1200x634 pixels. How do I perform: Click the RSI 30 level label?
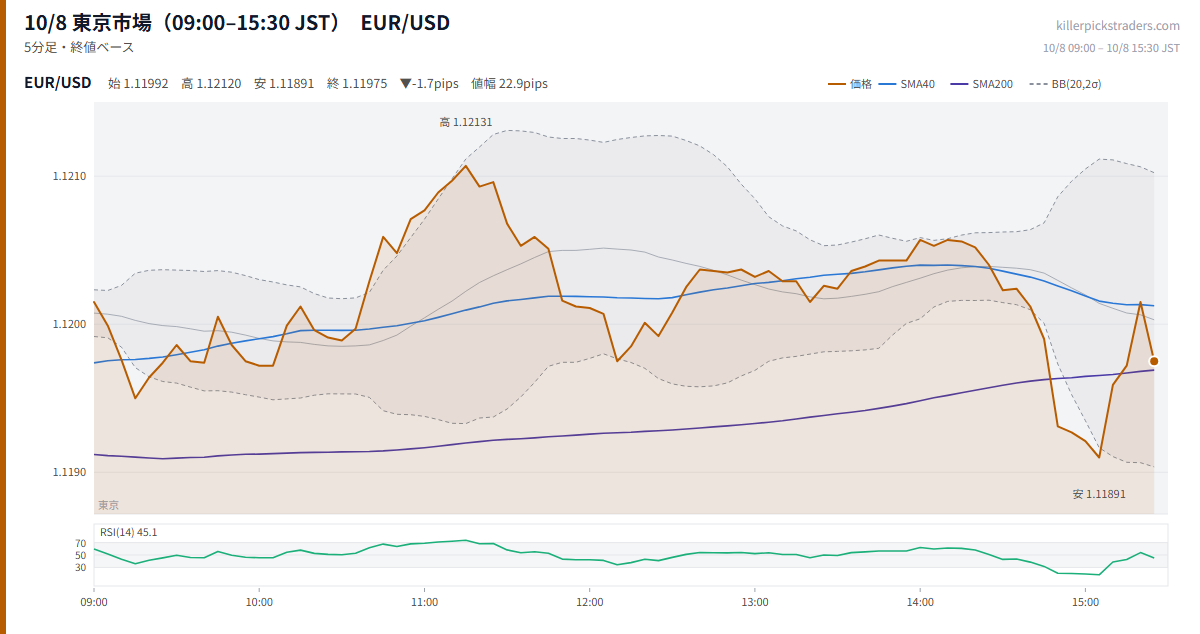coord(80,567)
